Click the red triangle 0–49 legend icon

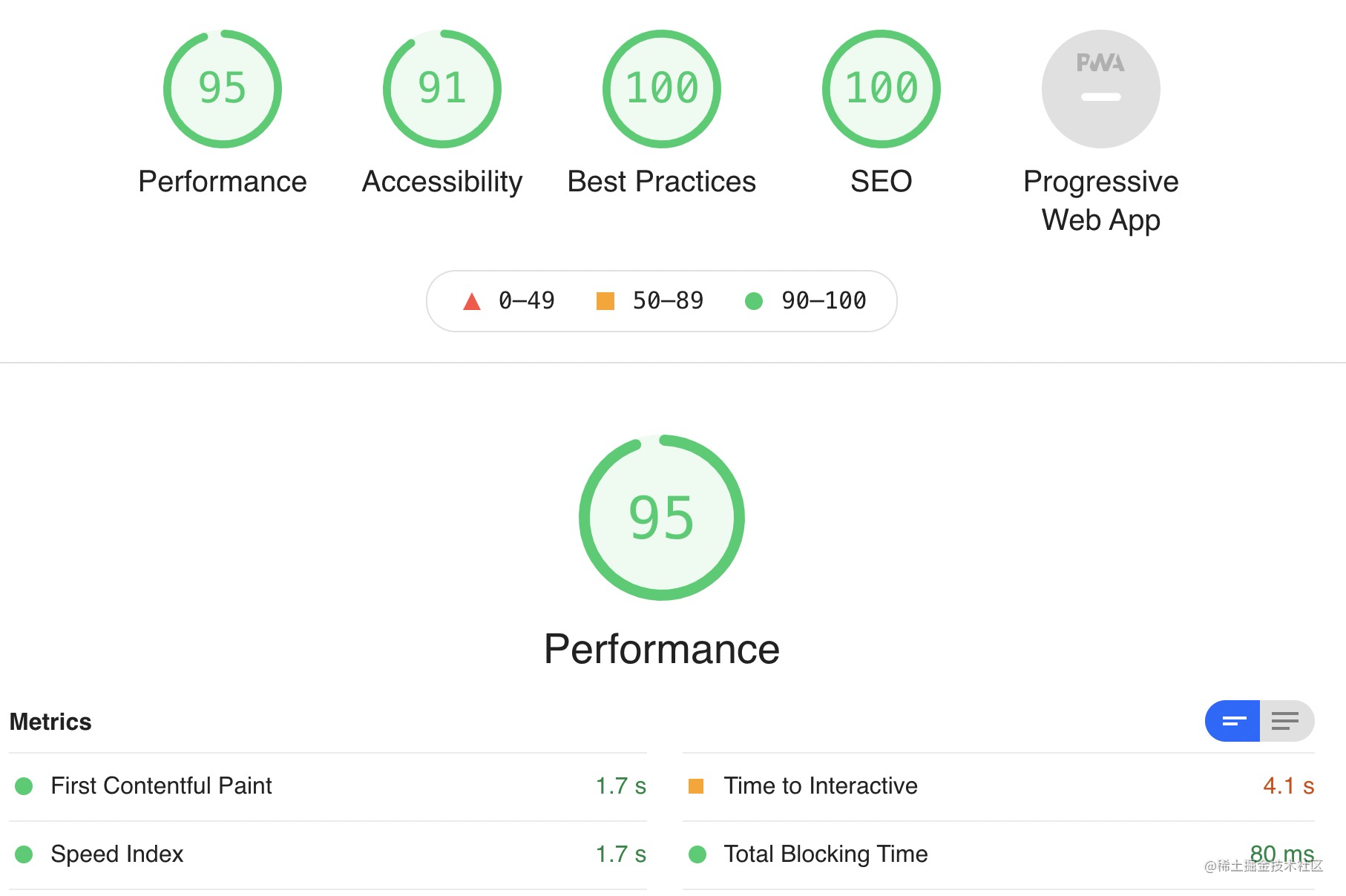click(x=472, y=301)
